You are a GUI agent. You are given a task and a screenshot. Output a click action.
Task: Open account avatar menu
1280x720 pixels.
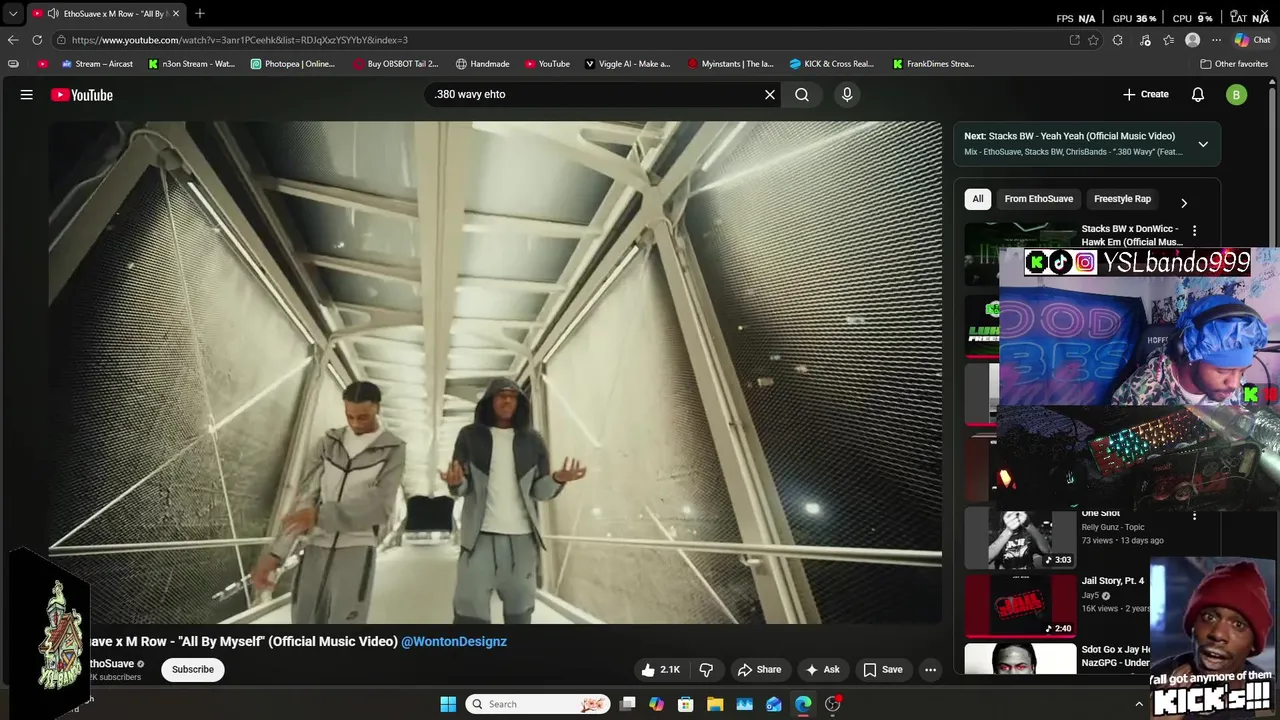(x=1237, y=95)
